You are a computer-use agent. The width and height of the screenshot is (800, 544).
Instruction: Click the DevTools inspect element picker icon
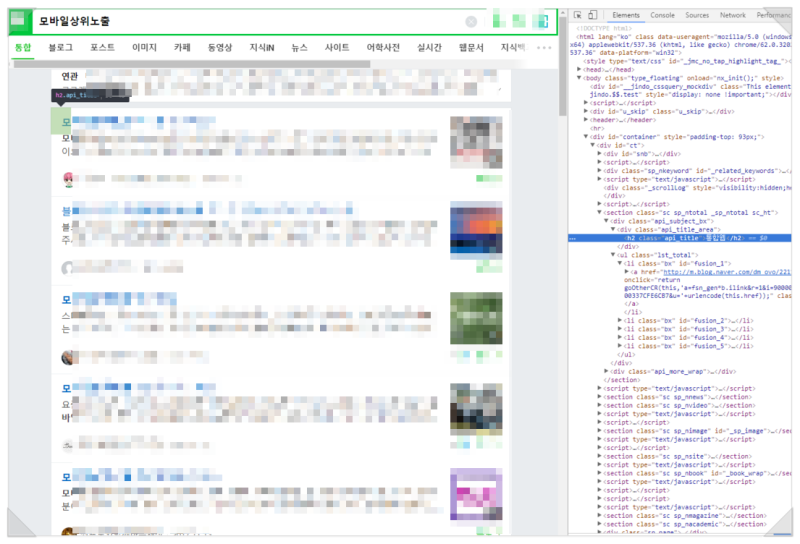[x=578, y=15]
